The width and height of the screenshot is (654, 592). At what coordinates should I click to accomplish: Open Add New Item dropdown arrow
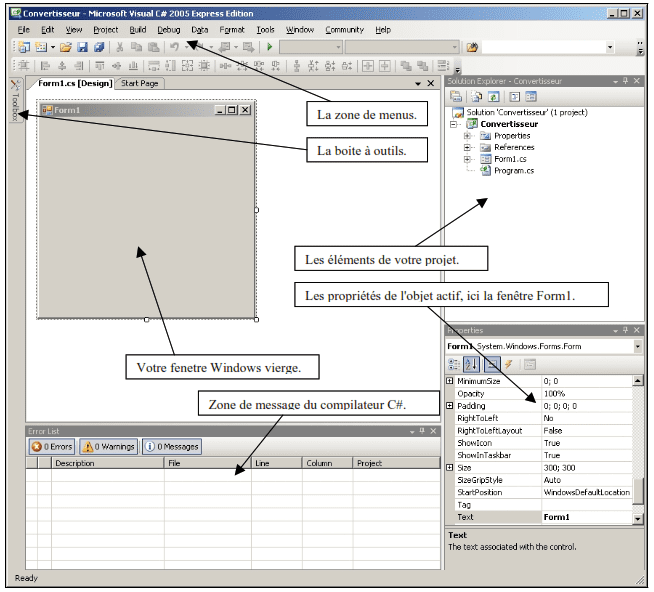point(53,47)
